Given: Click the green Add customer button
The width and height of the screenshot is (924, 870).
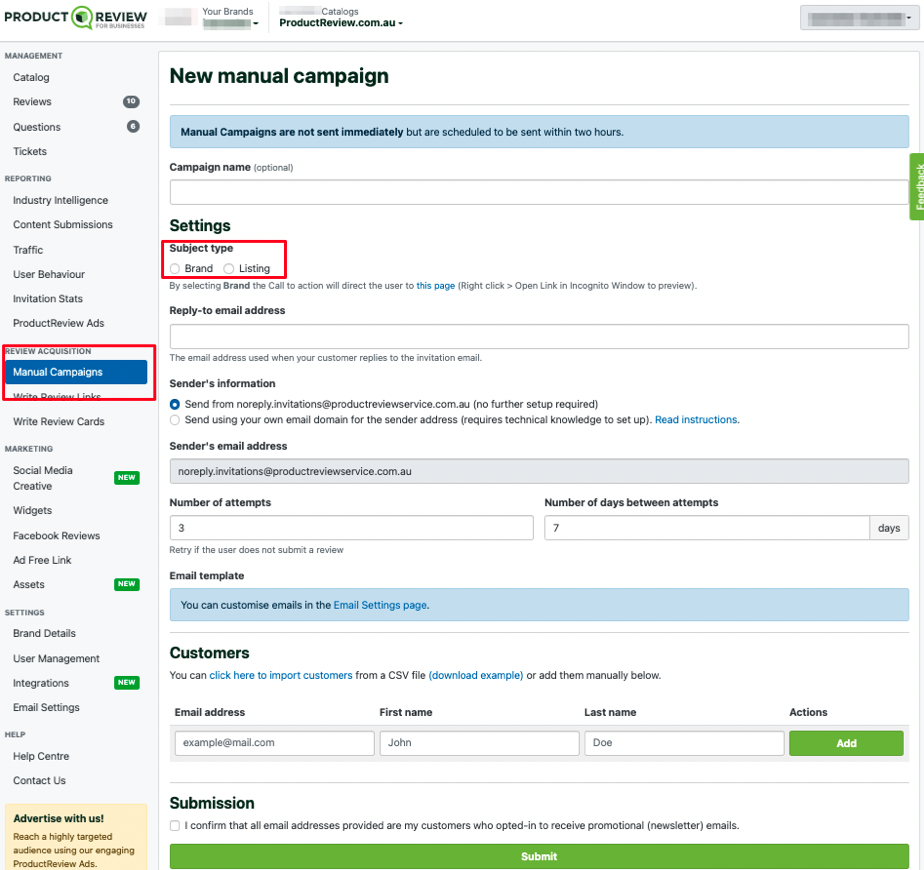Looking at the screenshot, I should click(x=846, y=743).
